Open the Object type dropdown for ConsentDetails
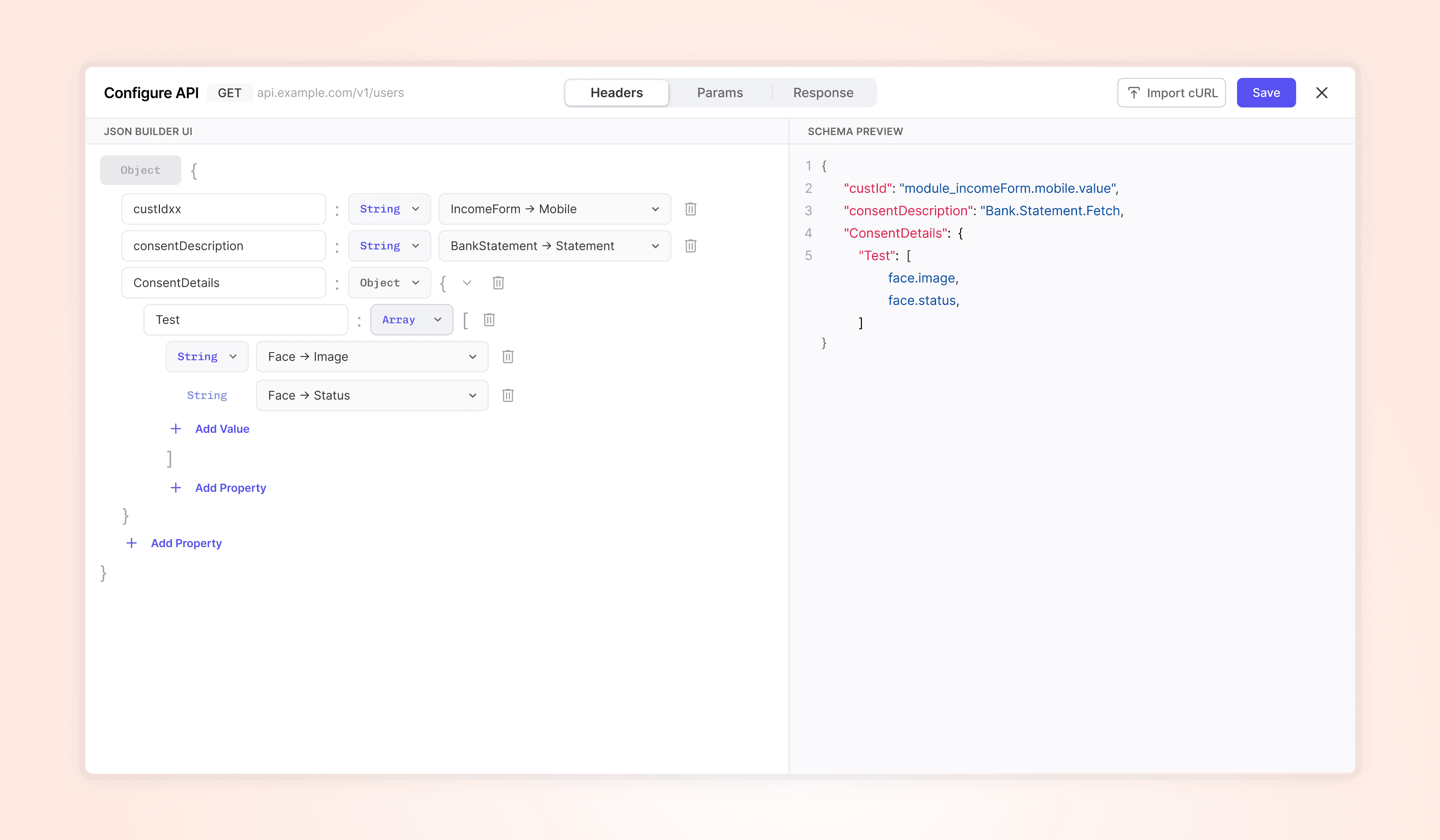This screenshot has height=840, width=1440. pyautogui.click(x=389, y=283)
